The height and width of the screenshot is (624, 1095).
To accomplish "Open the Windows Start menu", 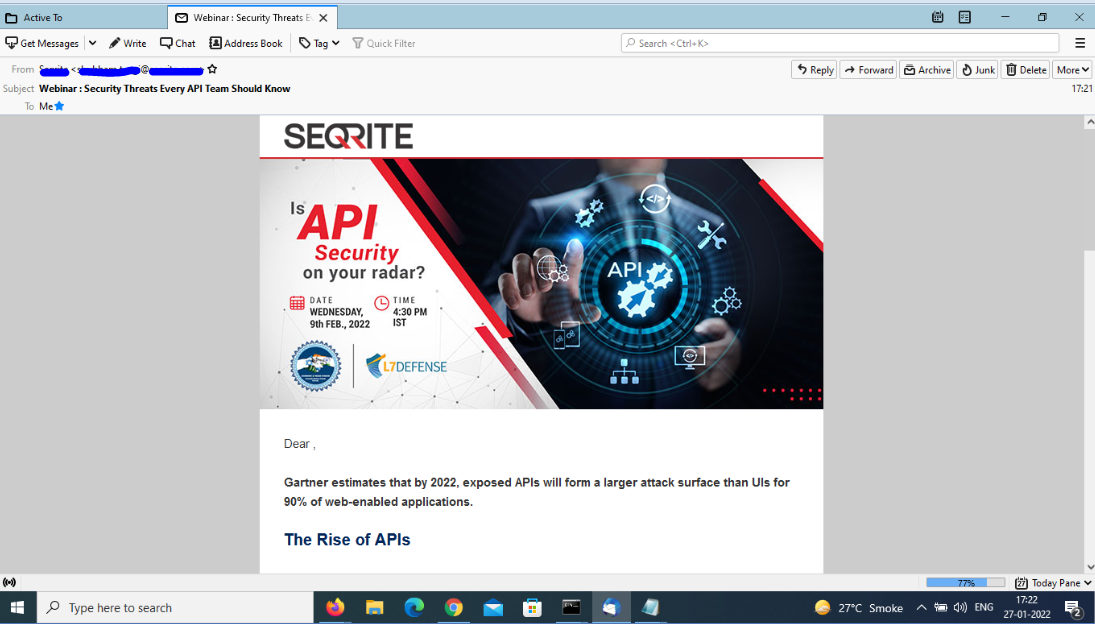I will click(x=17, y=607).
